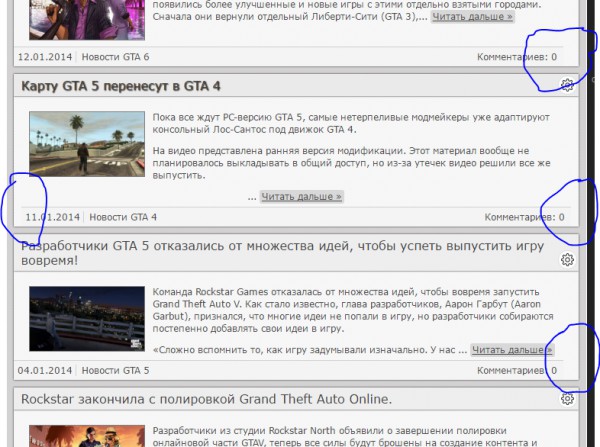This screenshot has width=600, height=447.
Task: Open gear settings for "Карту GTA 5 перенесут" post
Action: pos(567,85)
